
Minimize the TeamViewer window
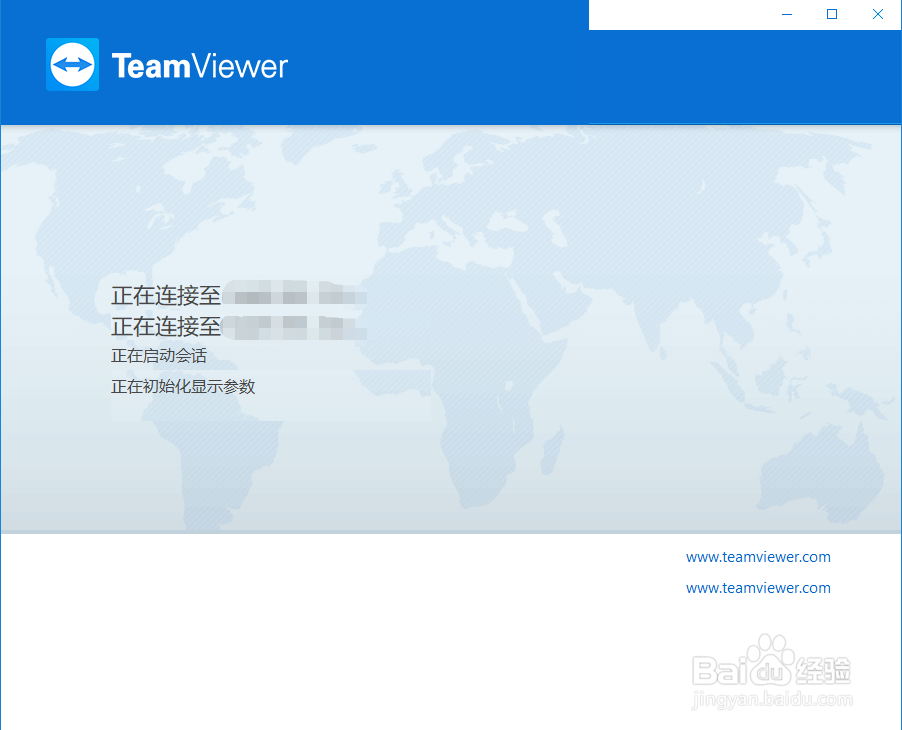pyautogui.click(x=787, y=14)
